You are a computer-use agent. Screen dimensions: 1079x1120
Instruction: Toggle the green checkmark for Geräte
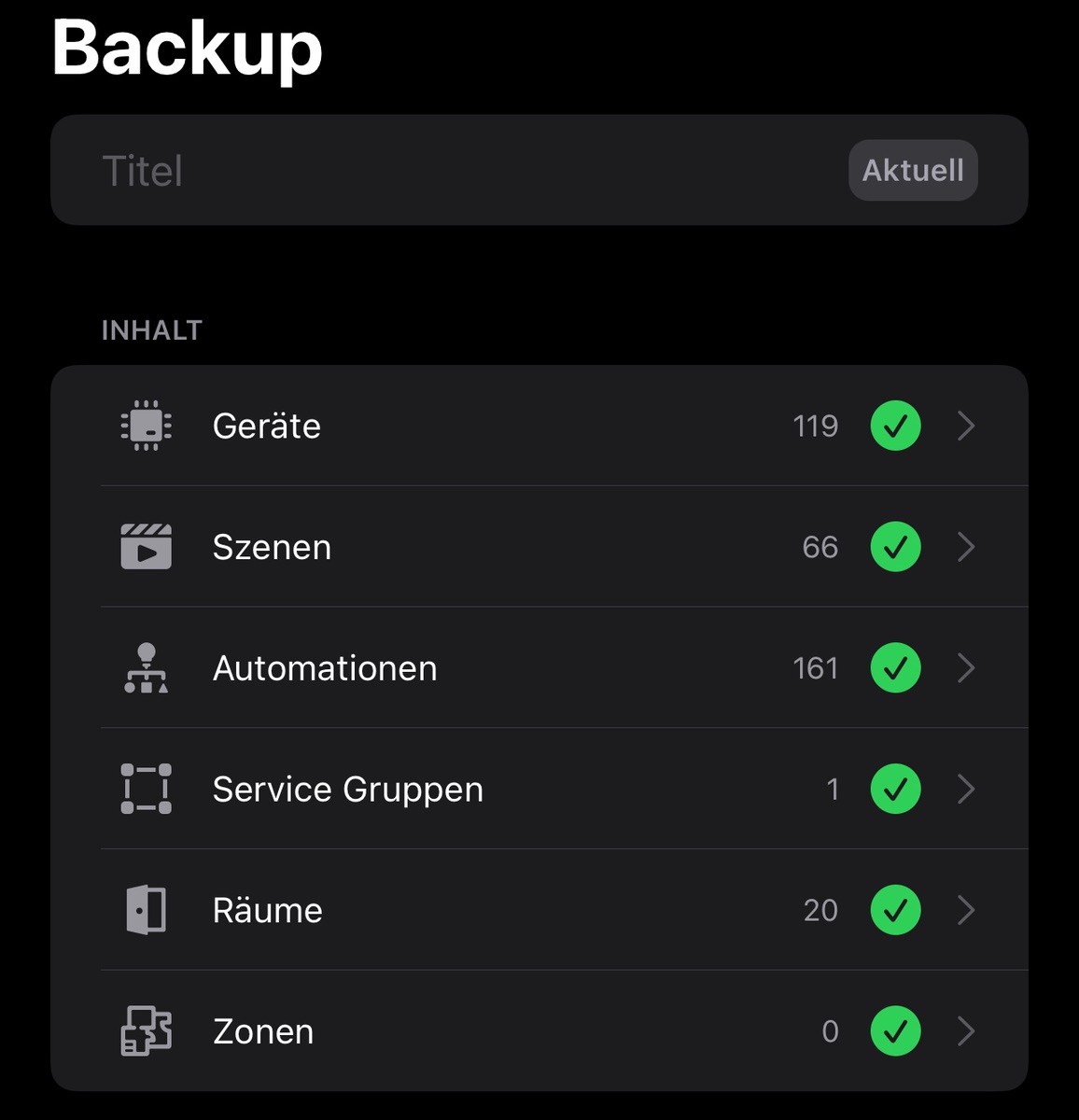896,426
